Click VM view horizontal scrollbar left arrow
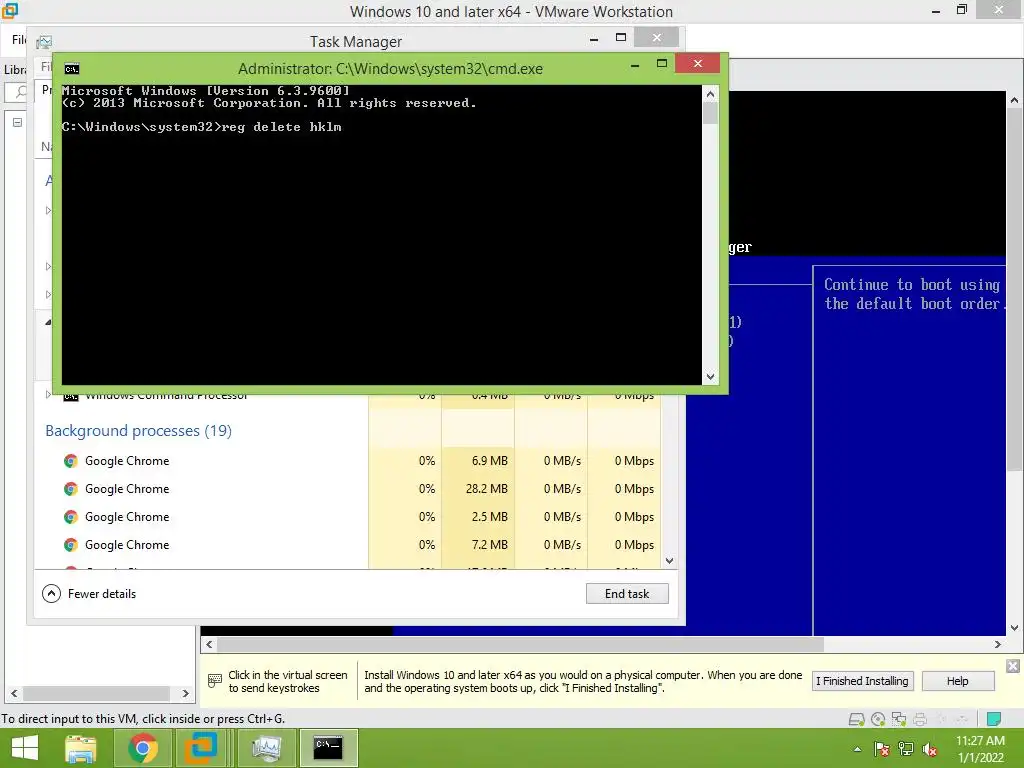The width and height of the screenshot is (1024, 768). pyautogui.click(x=209, y=645)
